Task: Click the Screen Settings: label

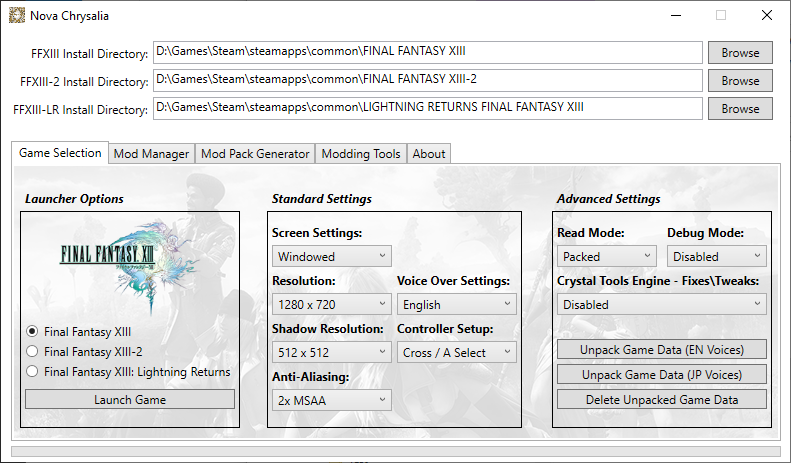Action: pos(317,233)
